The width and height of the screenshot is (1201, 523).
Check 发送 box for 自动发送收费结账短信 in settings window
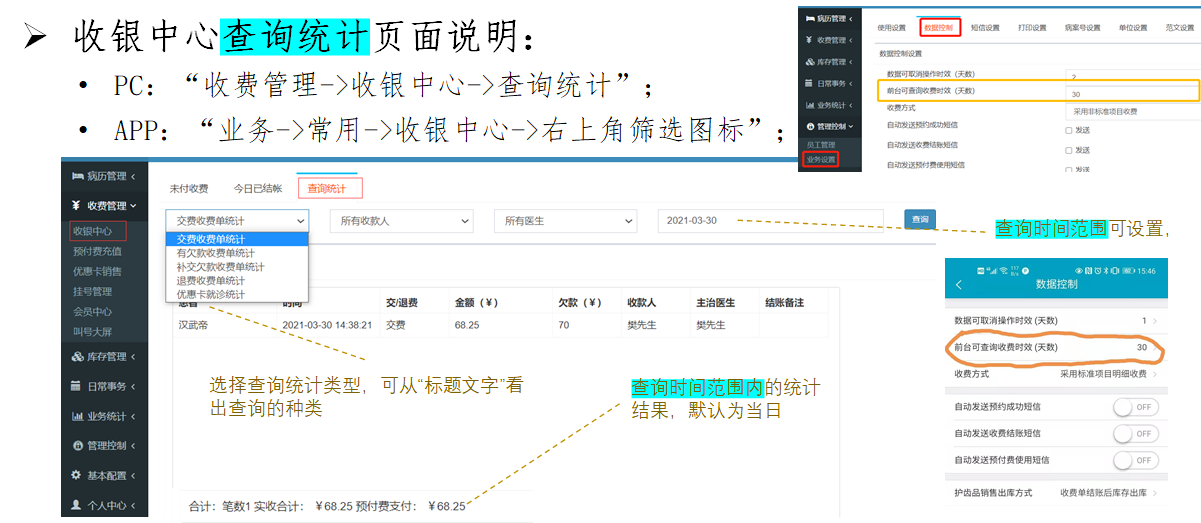point(1069,149)
